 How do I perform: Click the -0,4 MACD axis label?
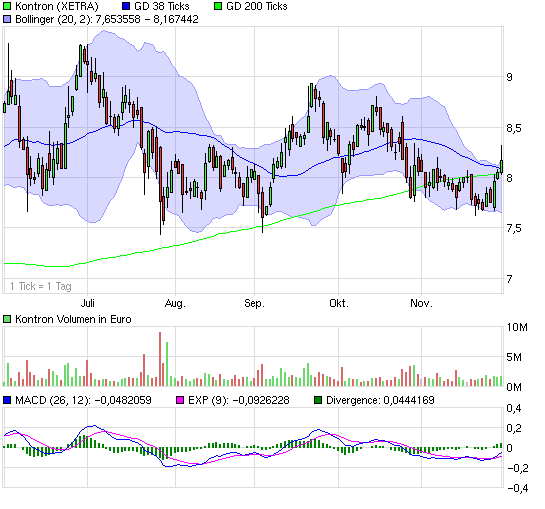point(517,488)
